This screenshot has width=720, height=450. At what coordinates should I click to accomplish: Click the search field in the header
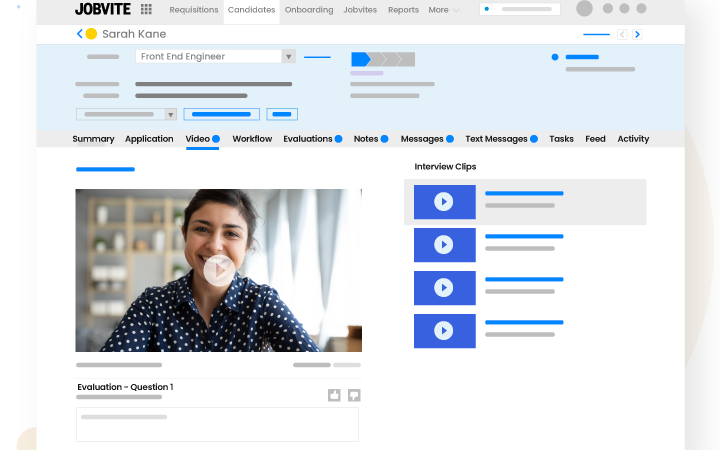[520, 9]
